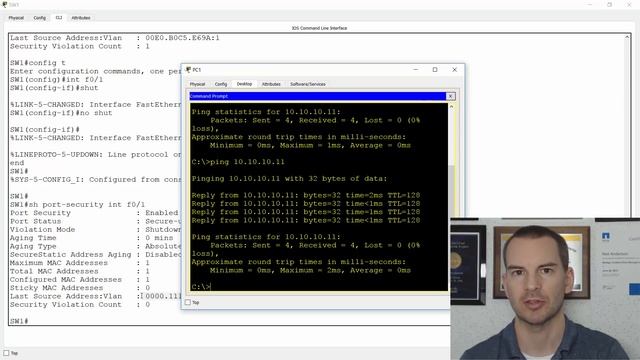Close the PC1 window
Viewport: 640px width, 360px height.
pyautogui.click(x=454, y=70)
